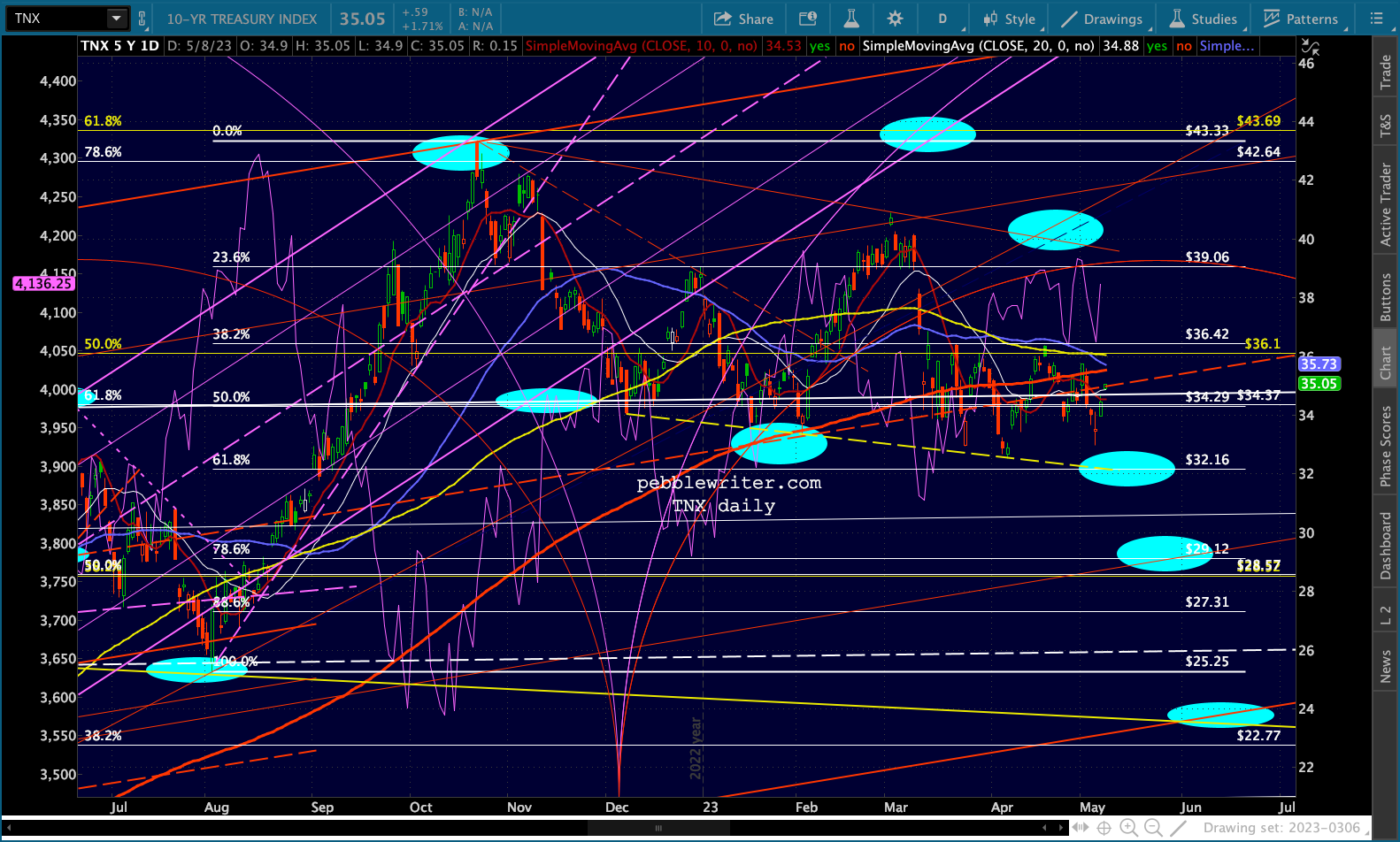Open the list menu icon at top right

click(1376, 19)
